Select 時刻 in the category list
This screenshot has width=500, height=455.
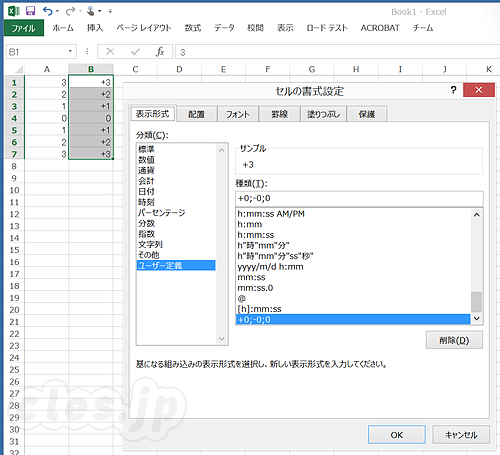point(176,202)
